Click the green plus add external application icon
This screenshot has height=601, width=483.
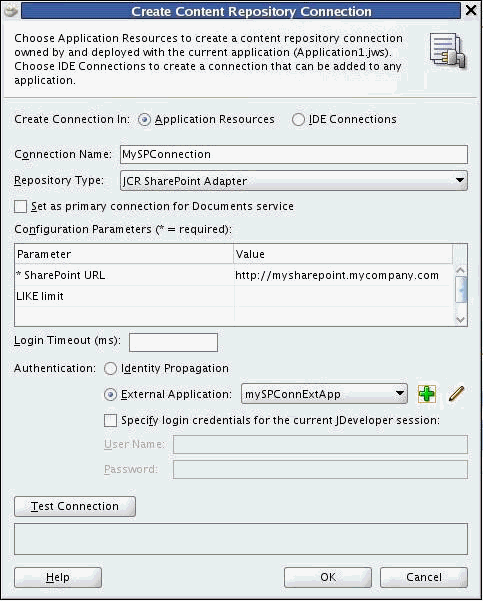point(426,394)
